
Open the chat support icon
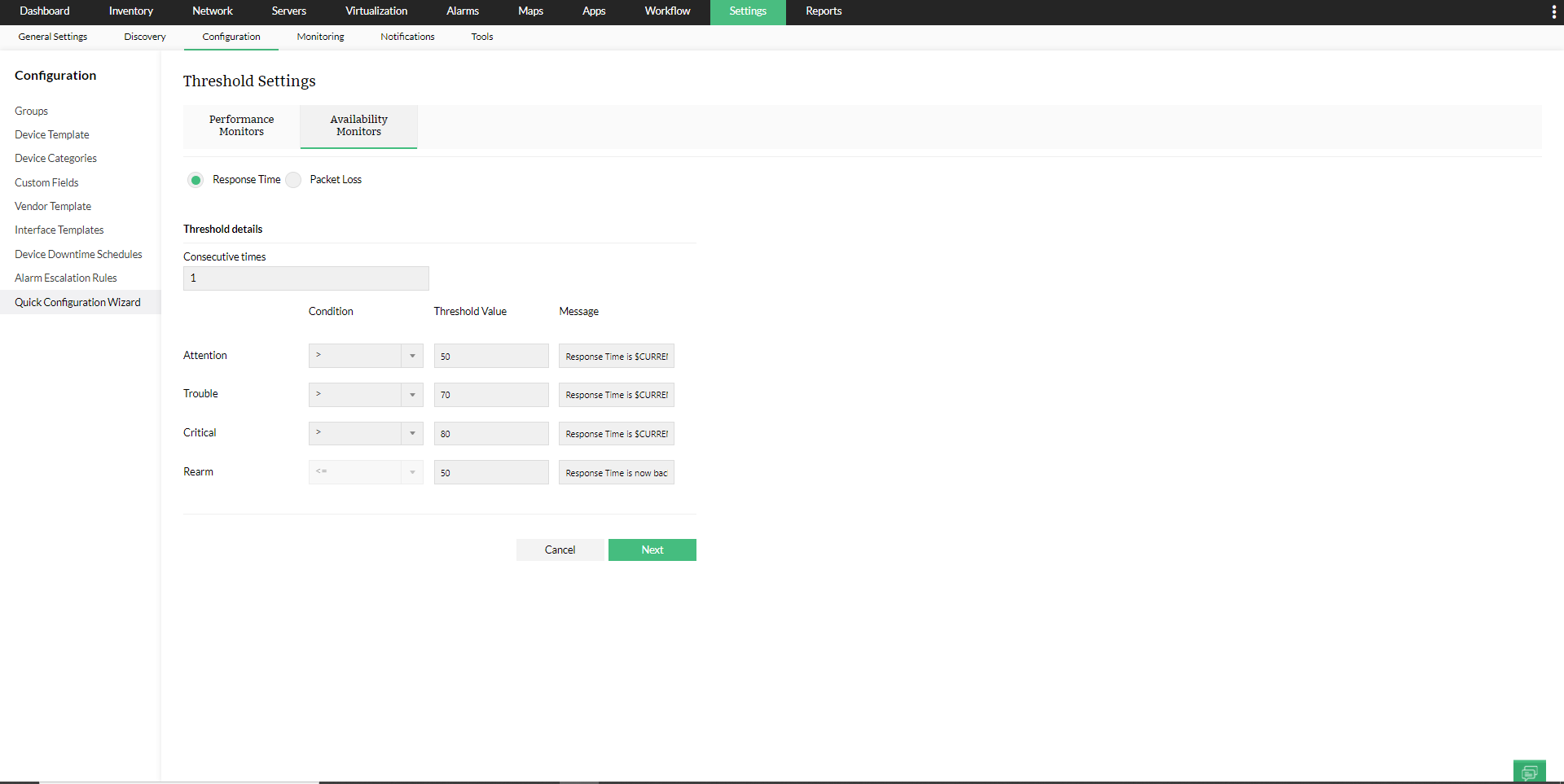coord(1529,772)
